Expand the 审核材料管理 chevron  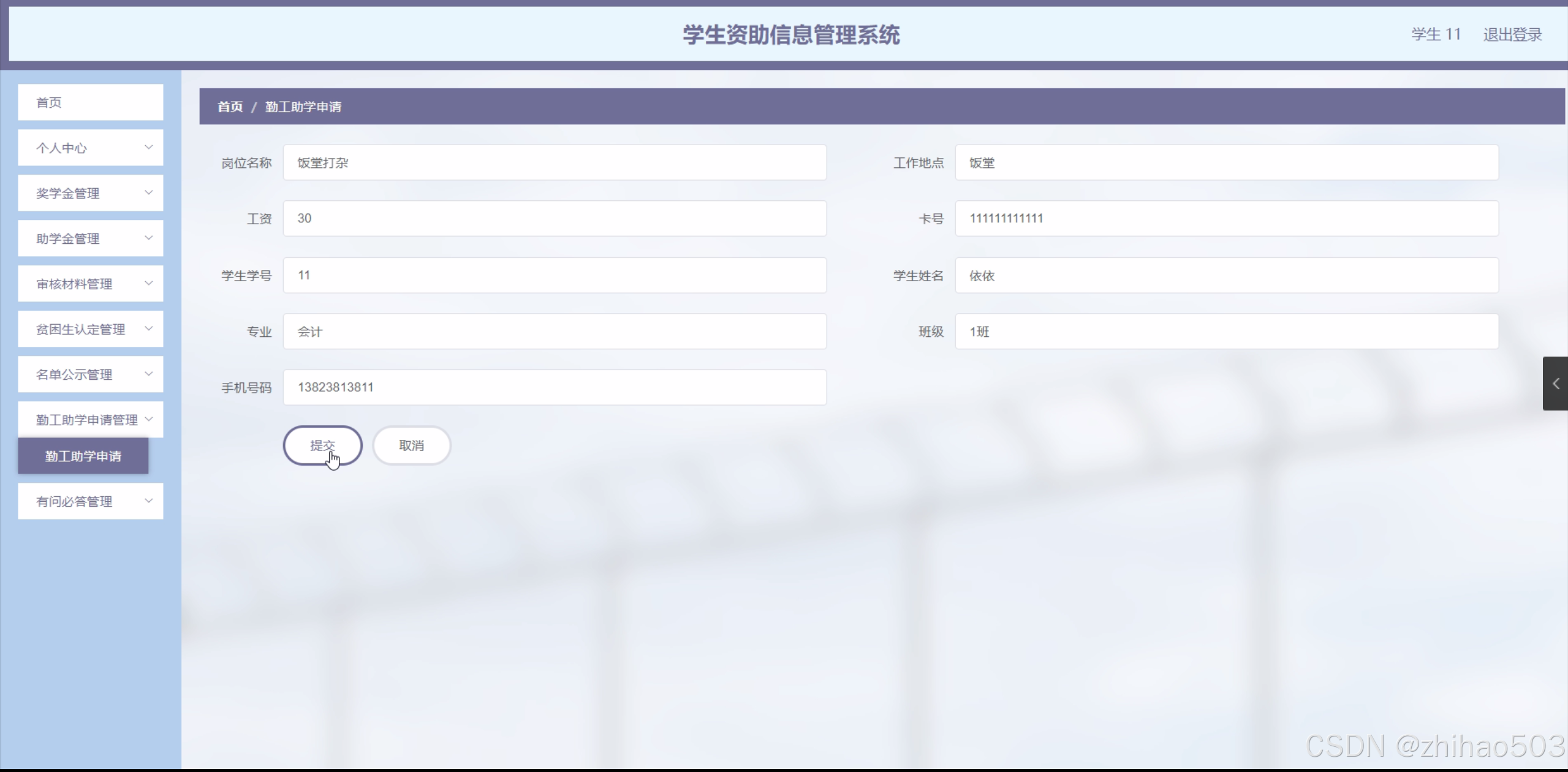tap(148, 283)
